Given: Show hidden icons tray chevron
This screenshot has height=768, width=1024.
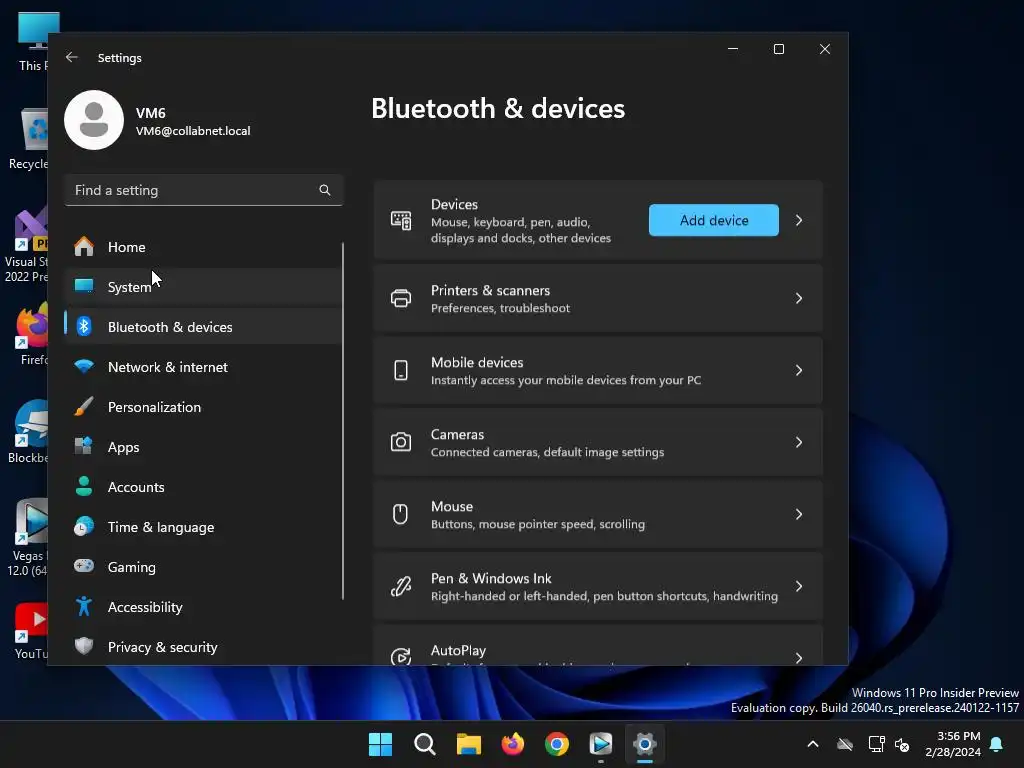Looking at the screenshot, I should click(x=812, y=744).
